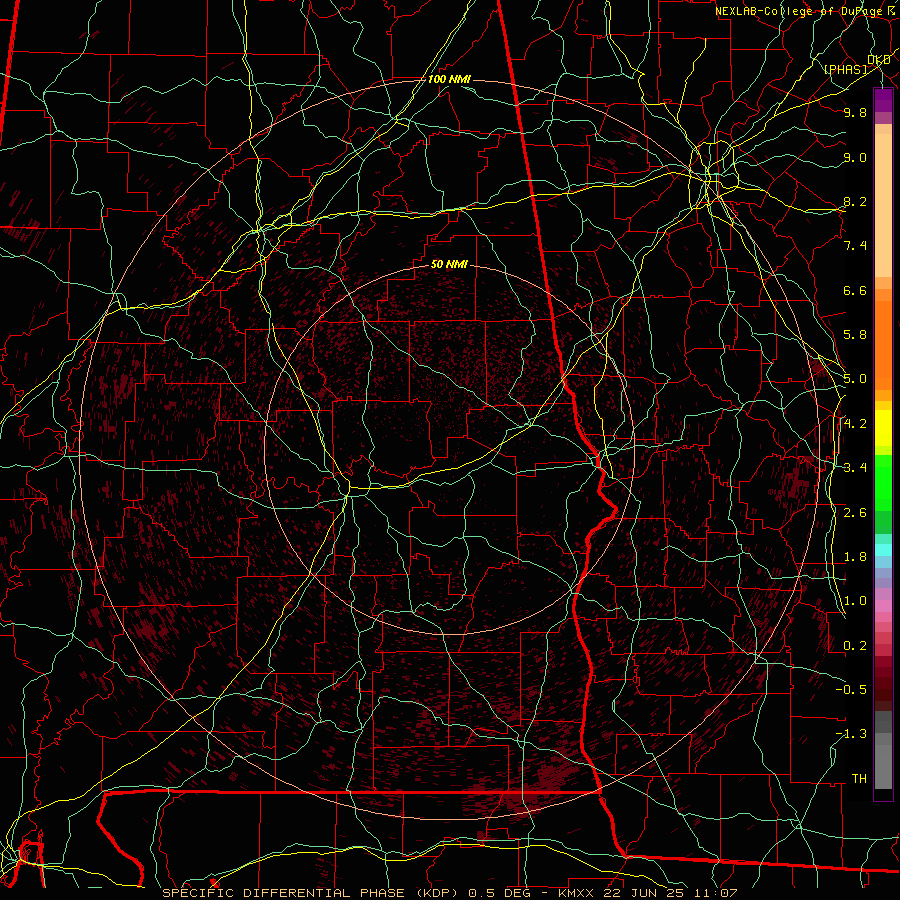The image size is (900, 900).
Task: Click the 0.5 DEG elevation text
Action: coord(500,893)
